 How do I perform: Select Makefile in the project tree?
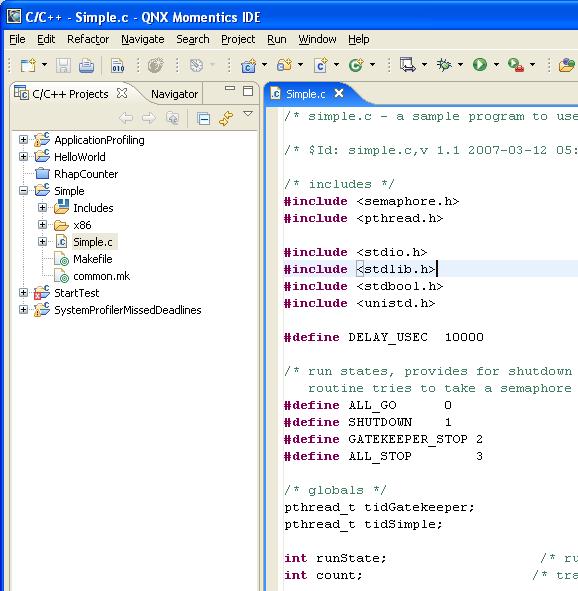point(93,259)
